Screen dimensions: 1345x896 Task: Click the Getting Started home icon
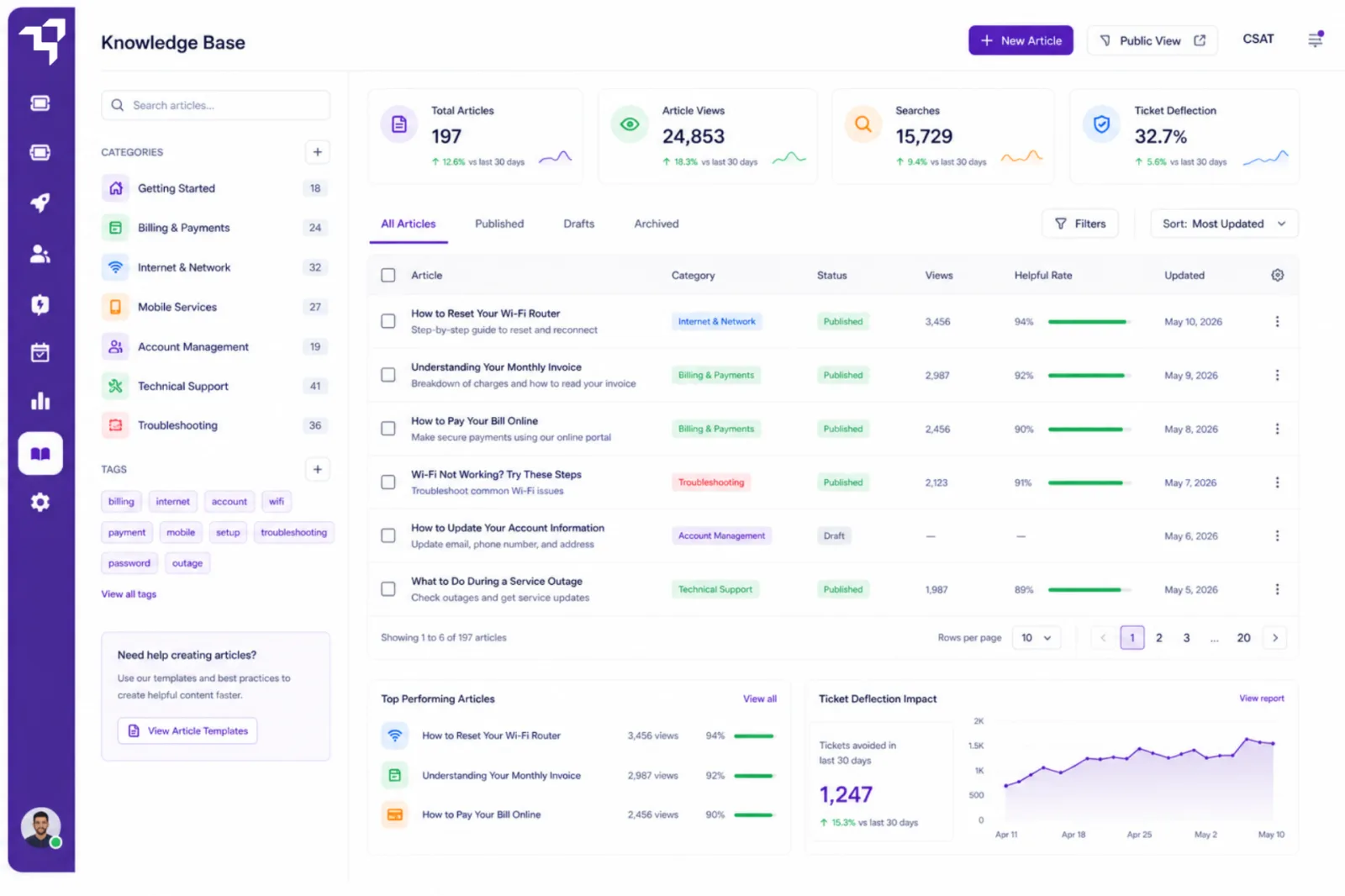click(116, 188)
